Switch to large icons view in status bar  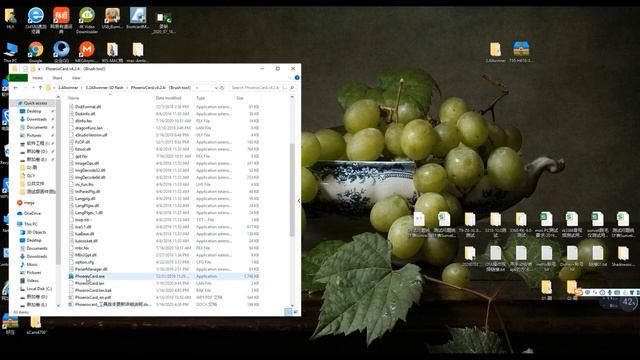[296, 312]
